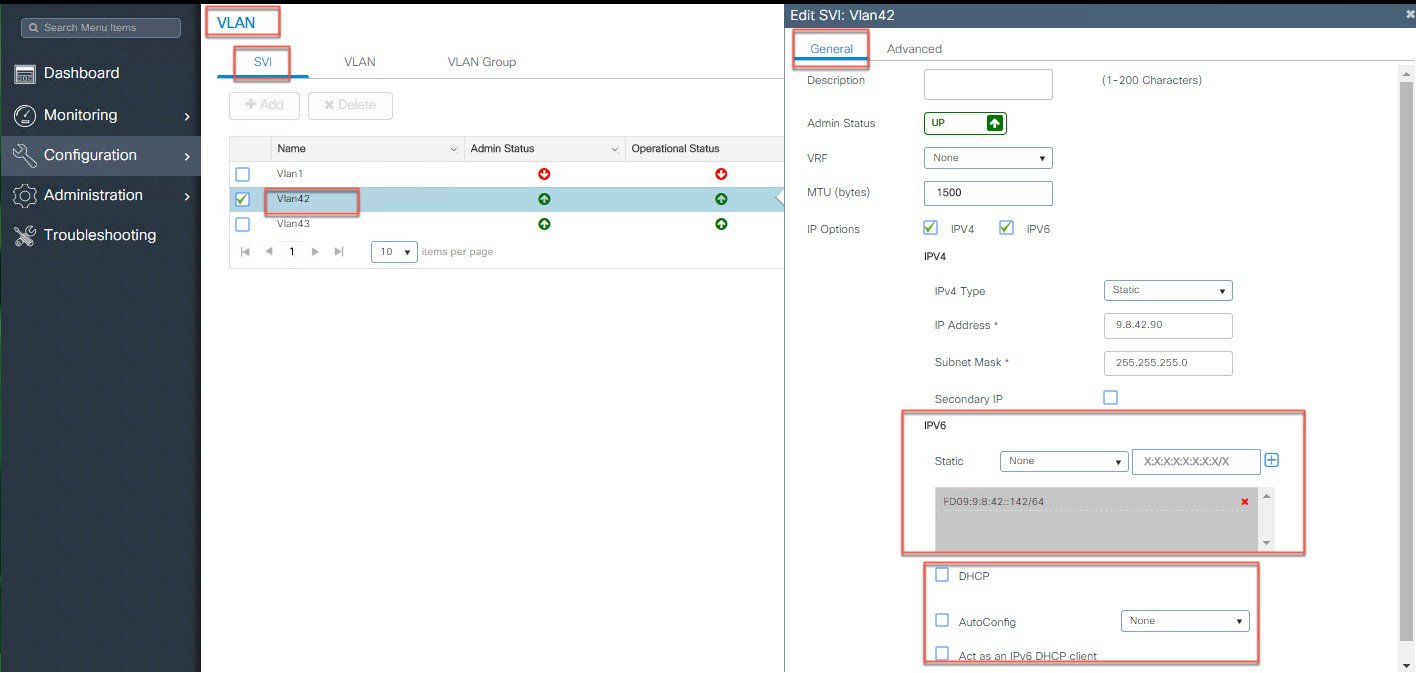
Task: Click the search magnifier icon in menu search
Action: [x=33, y=28]
